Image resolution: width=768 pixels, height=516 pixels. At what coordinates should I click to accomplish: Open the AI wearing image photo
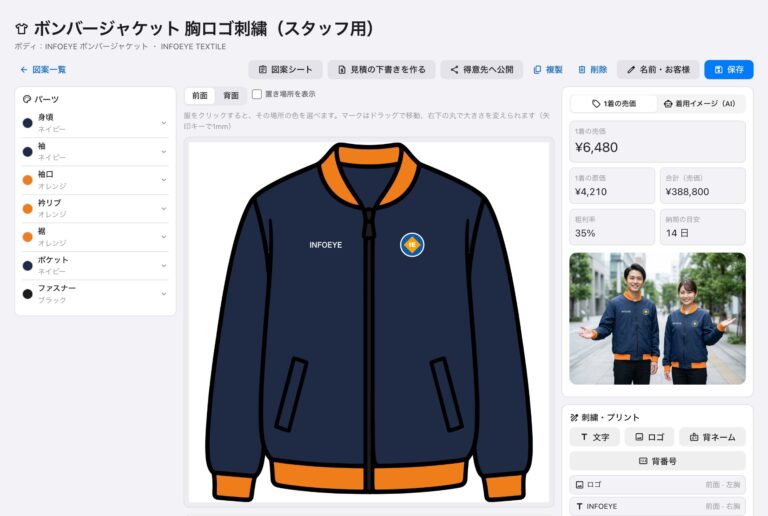[x=657, y=319]
